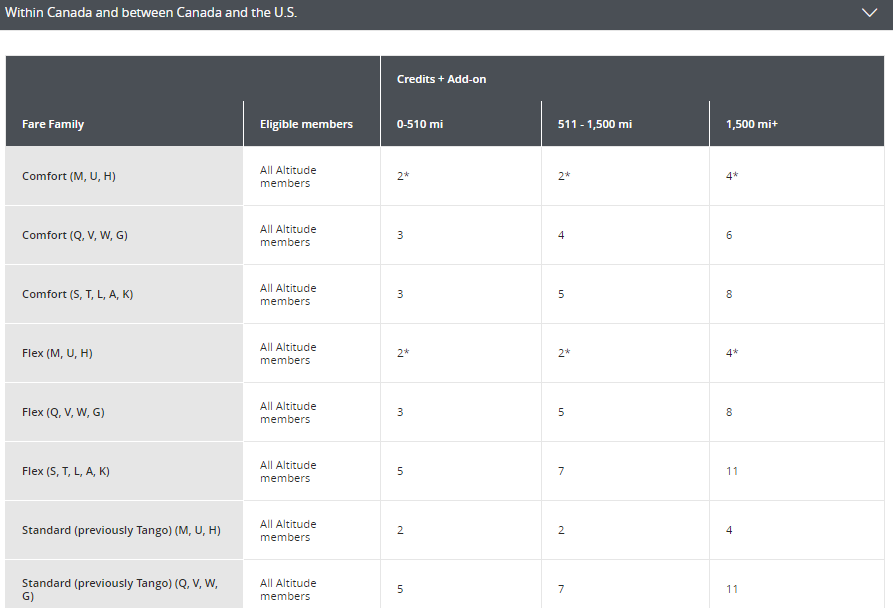Image resolution: width=893 pixels, height=608 pixels.
Task: Click the Flex (M, U, H) row label
Action: (57, 353)
